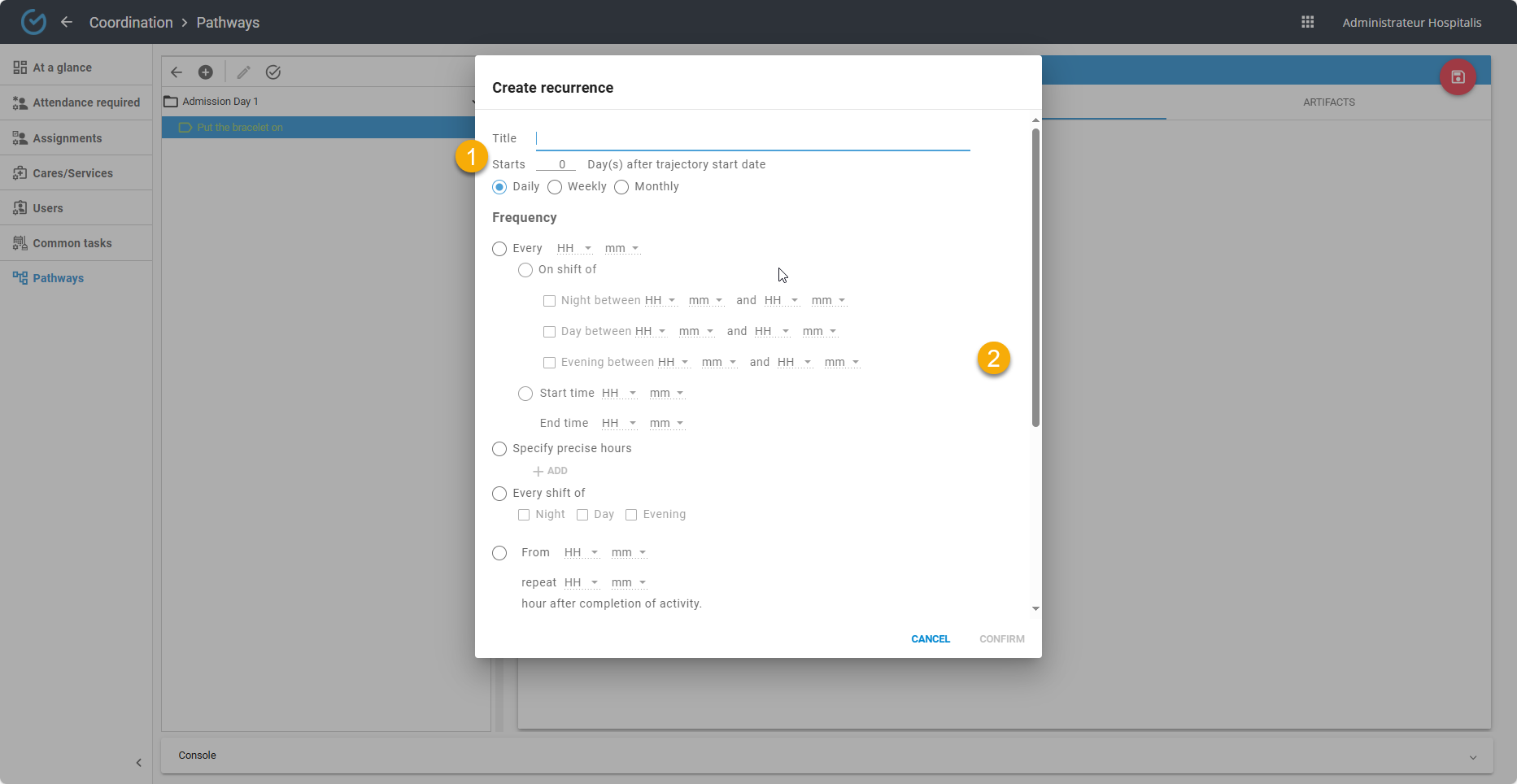
Task: Click the CANCEL button
Action: [x=930, y=639]
